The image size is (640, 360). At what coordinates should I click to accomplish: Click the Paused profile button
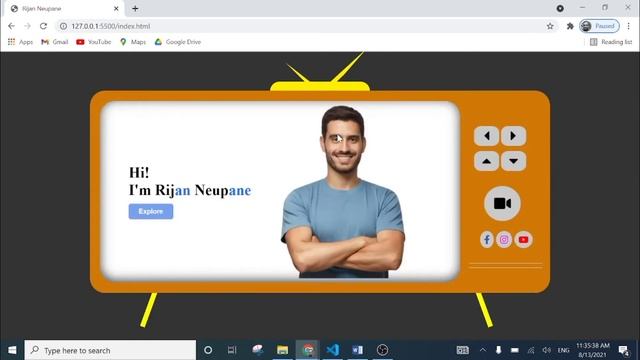point(599,26)
